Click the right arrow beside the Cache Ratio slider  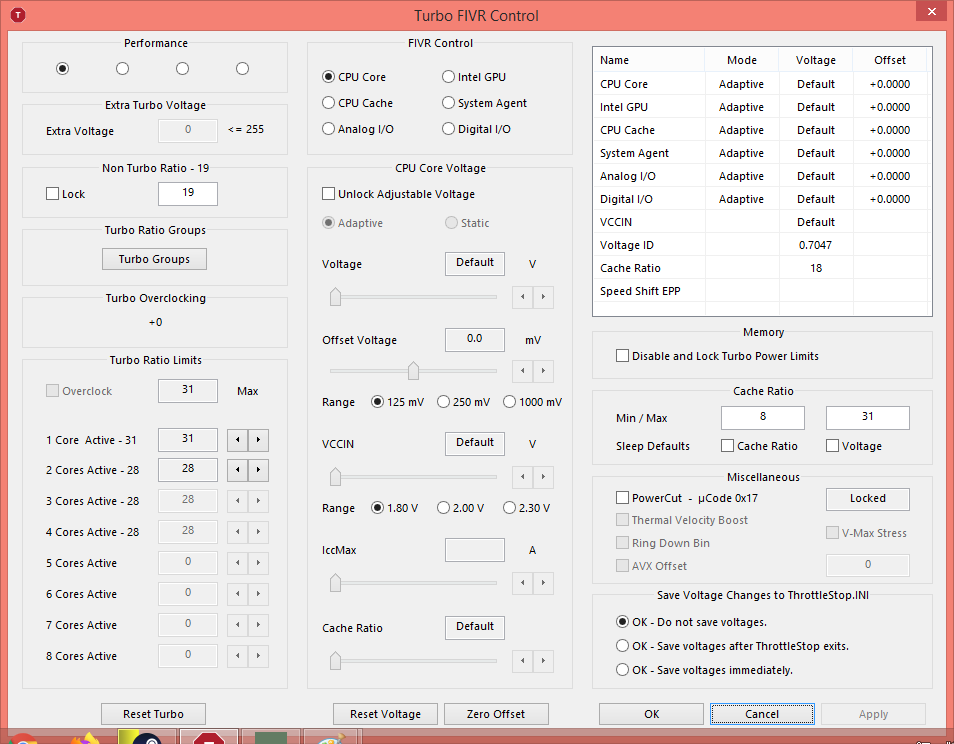[x=543, y=661]
